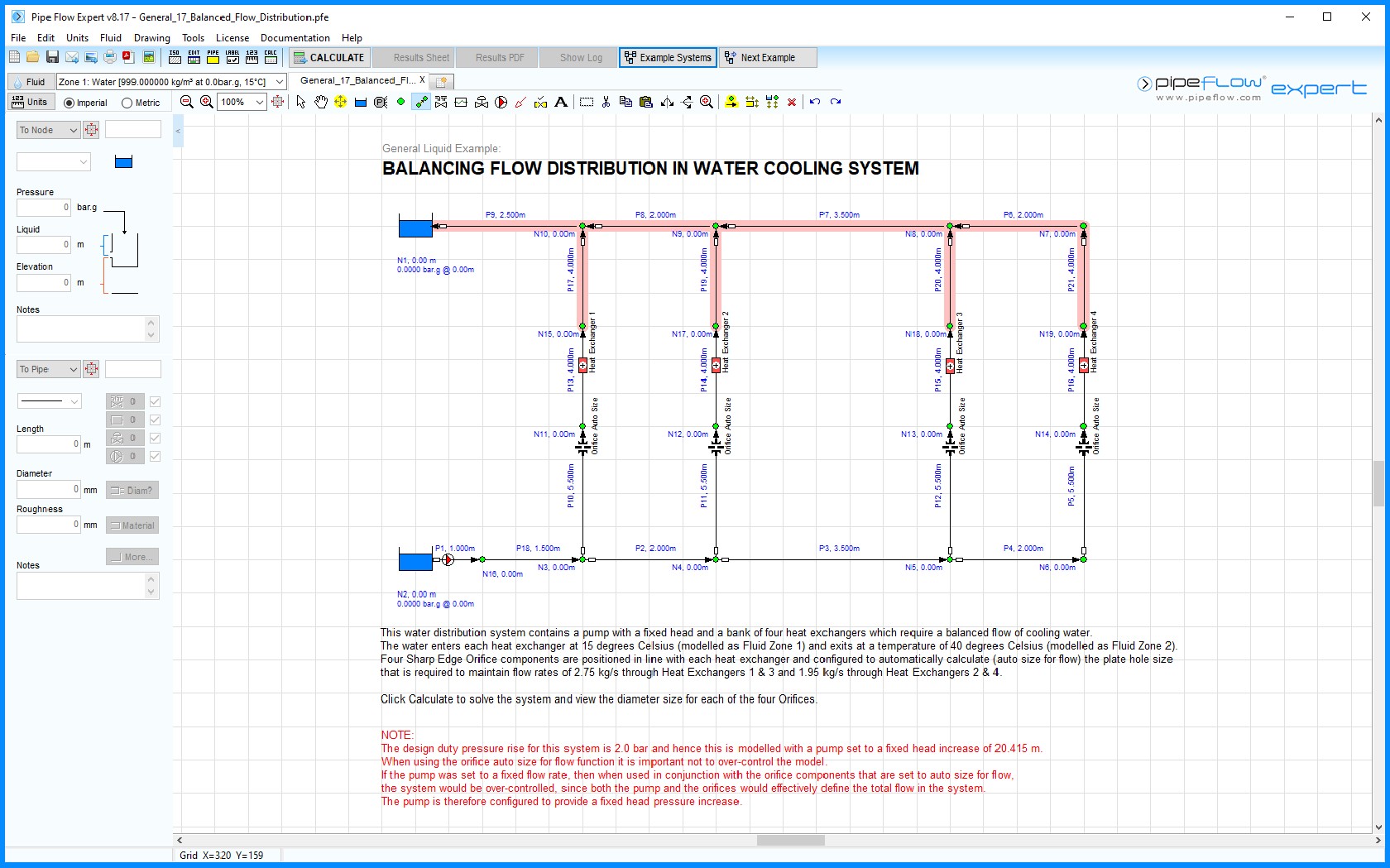Open the ISO drawing mode icon

[175, 57]
